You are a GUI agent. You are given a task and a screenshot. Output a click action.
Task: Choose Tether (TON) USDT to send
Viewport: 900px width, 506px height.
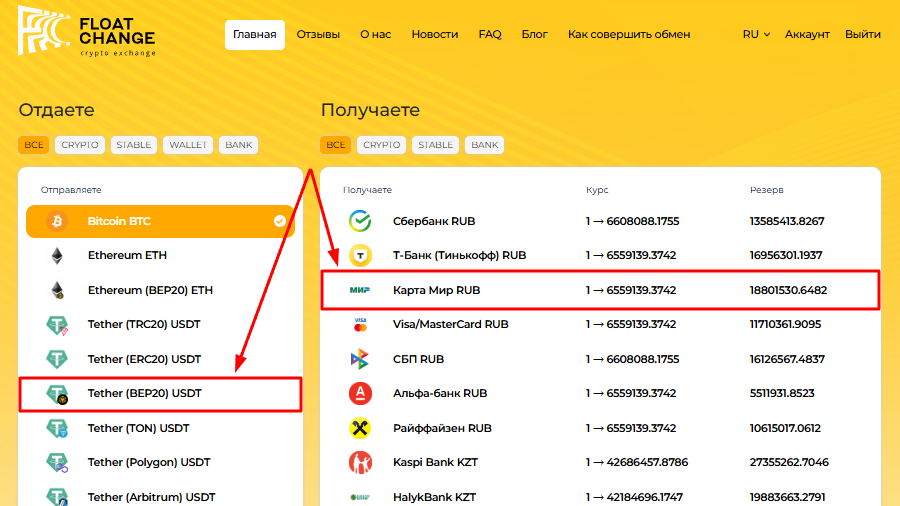160,428
